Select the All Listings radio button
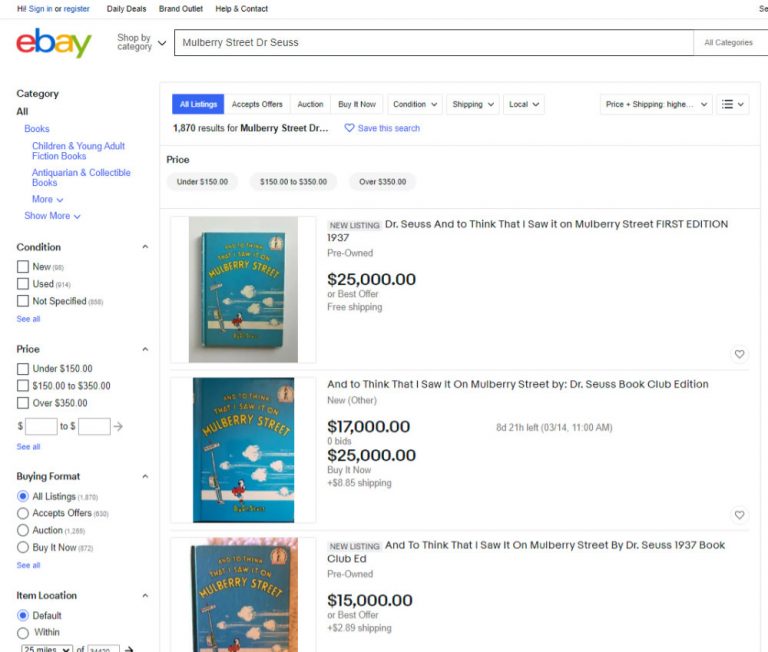The image size is (768, 652). [23, 496]
